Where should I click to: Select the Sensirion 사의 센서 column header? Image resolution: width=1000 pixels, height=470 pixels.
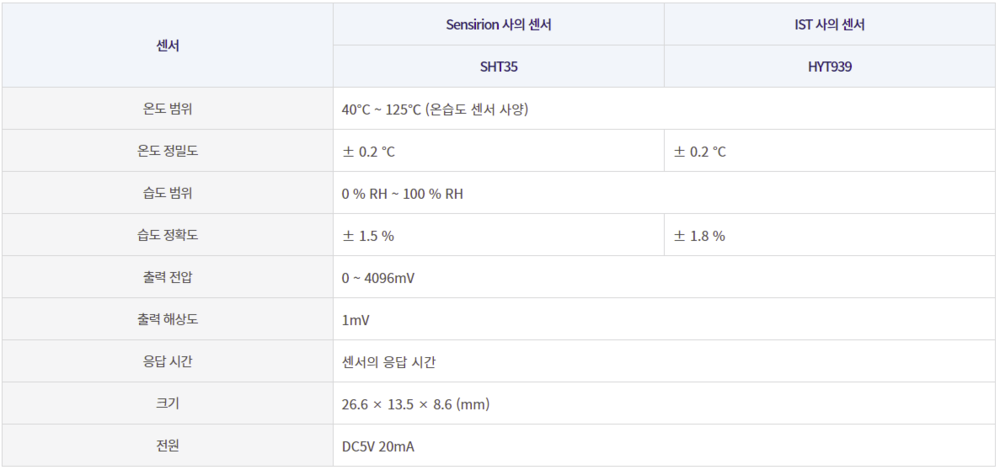[498, 25]
